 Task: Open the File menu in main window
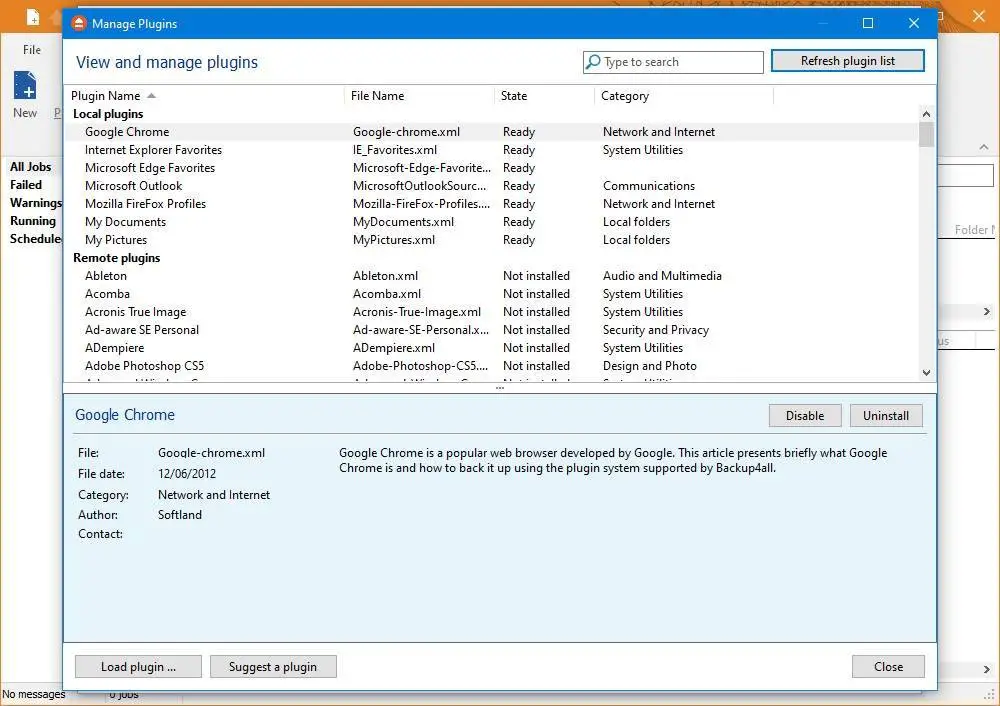[x=32, y=50]
